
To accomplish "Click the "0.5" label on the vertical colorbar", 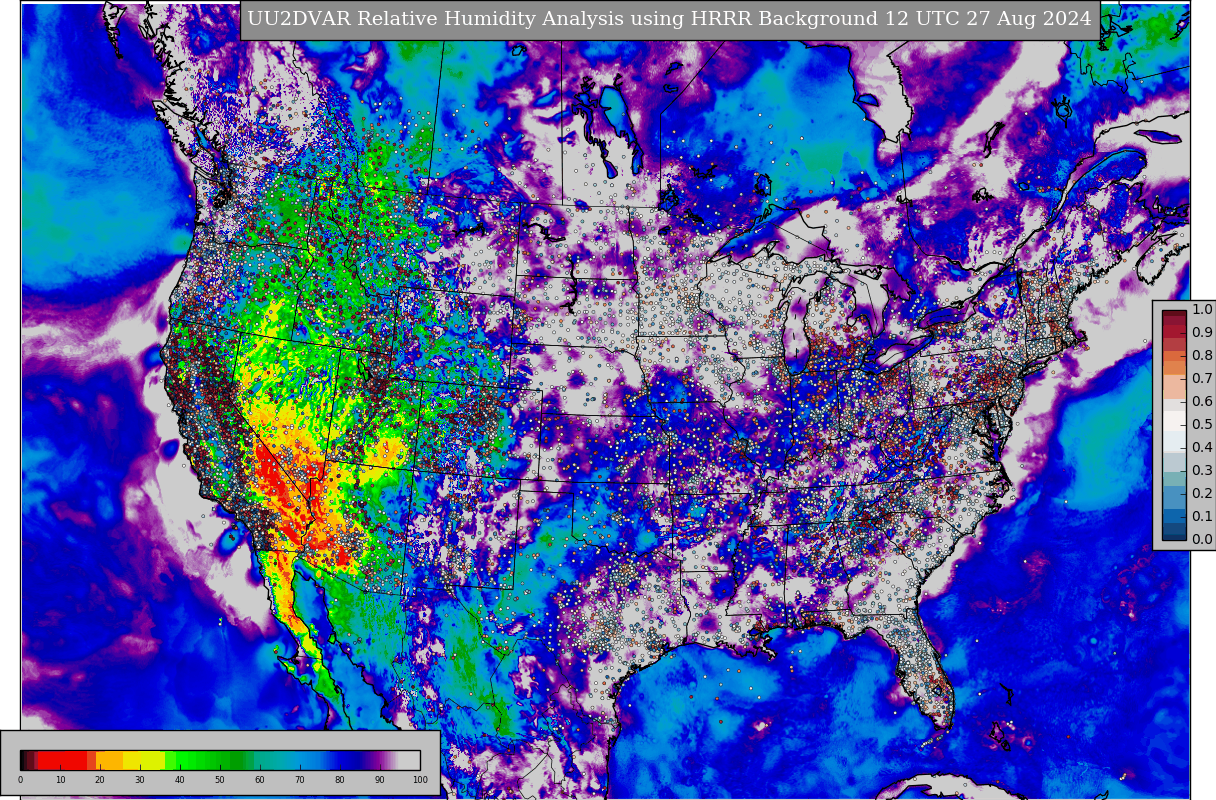I will coord(1202,425).
